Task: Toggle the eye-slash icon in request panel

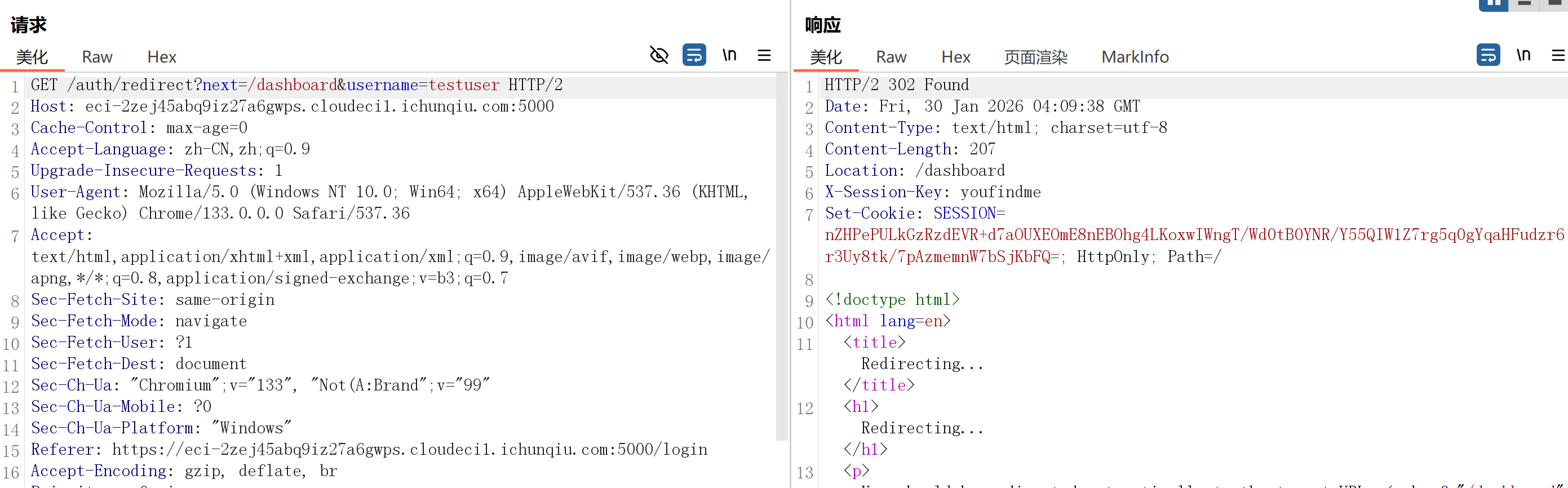Action: 659,55
